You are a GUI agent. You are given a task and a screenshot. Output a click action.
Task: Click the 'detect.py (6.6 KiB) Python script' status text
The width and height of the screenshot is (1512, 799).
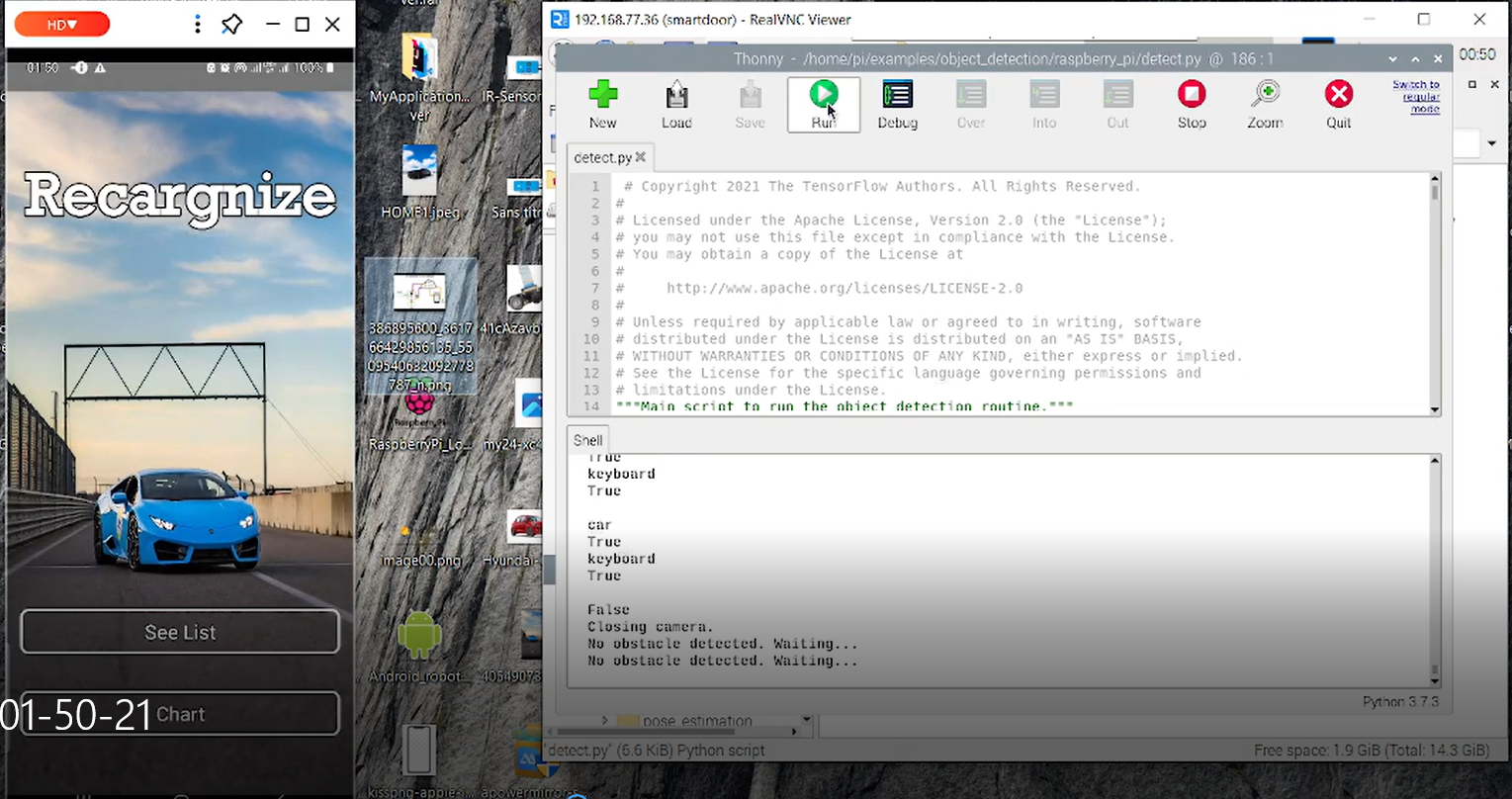click(x=656, y=751)
